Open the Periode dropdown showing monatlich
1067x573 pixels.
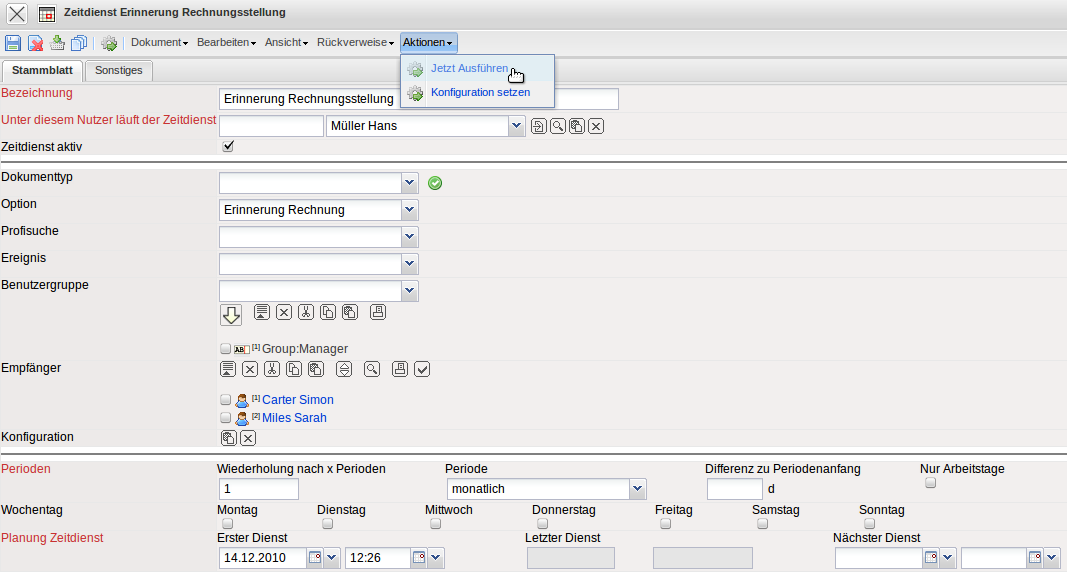tap(637, 489)
